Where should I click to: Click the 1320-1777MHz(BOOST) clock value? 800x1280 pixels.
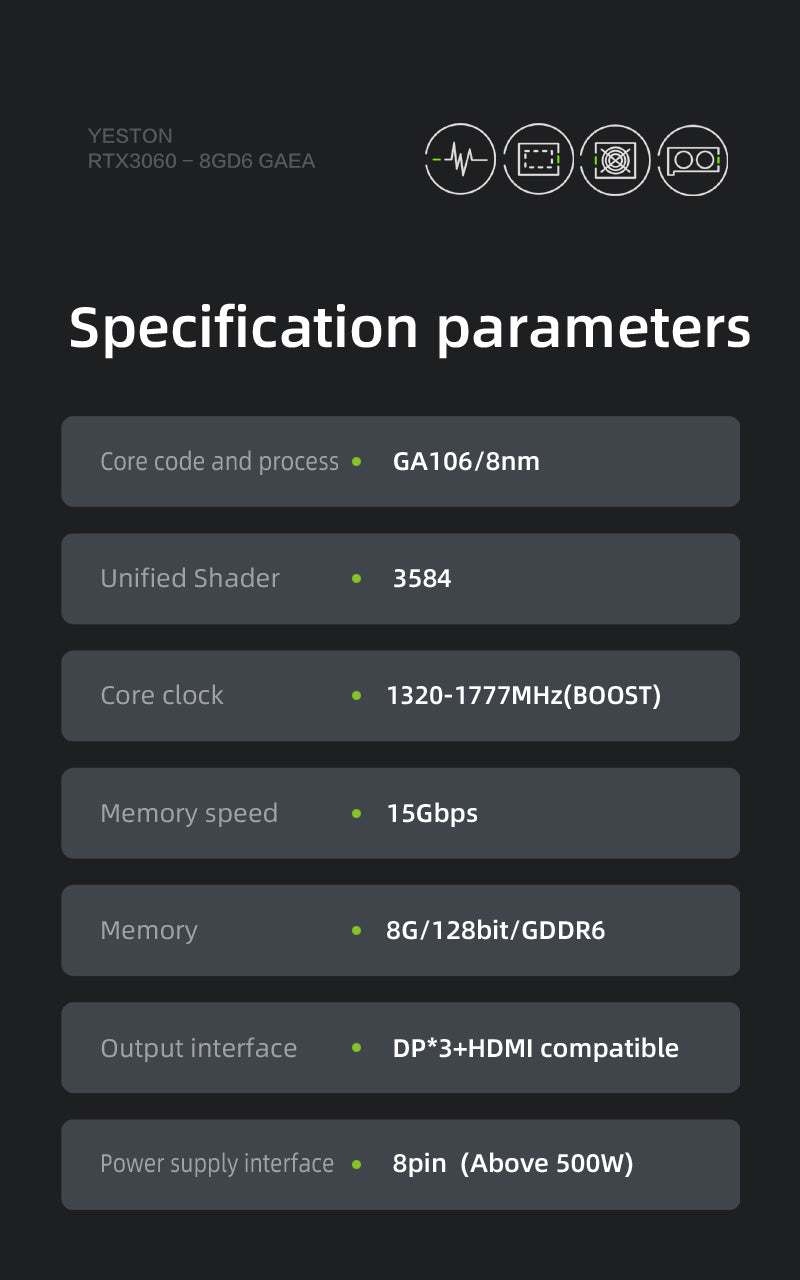[x=524, y=695]
